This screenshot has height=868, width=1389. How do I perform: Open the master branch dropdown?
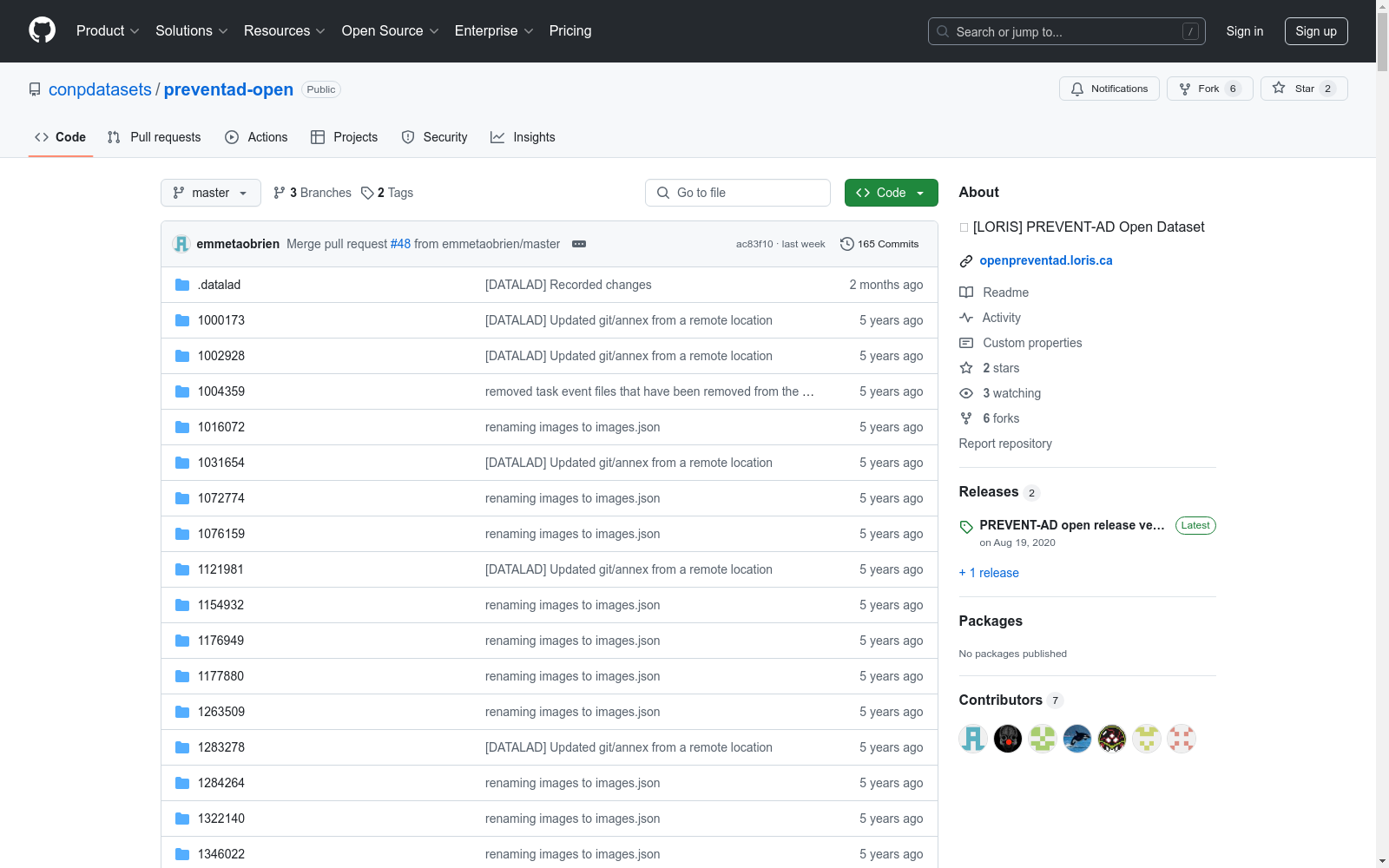(x=211, y=193)
